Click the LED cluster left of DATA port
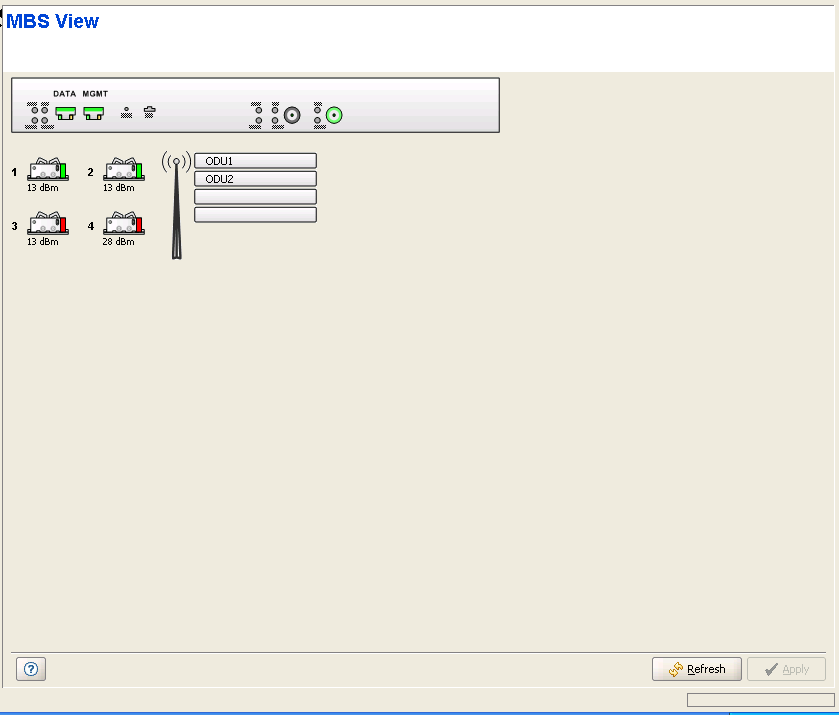This screenshot has height=715, width=839. point(40,114)
